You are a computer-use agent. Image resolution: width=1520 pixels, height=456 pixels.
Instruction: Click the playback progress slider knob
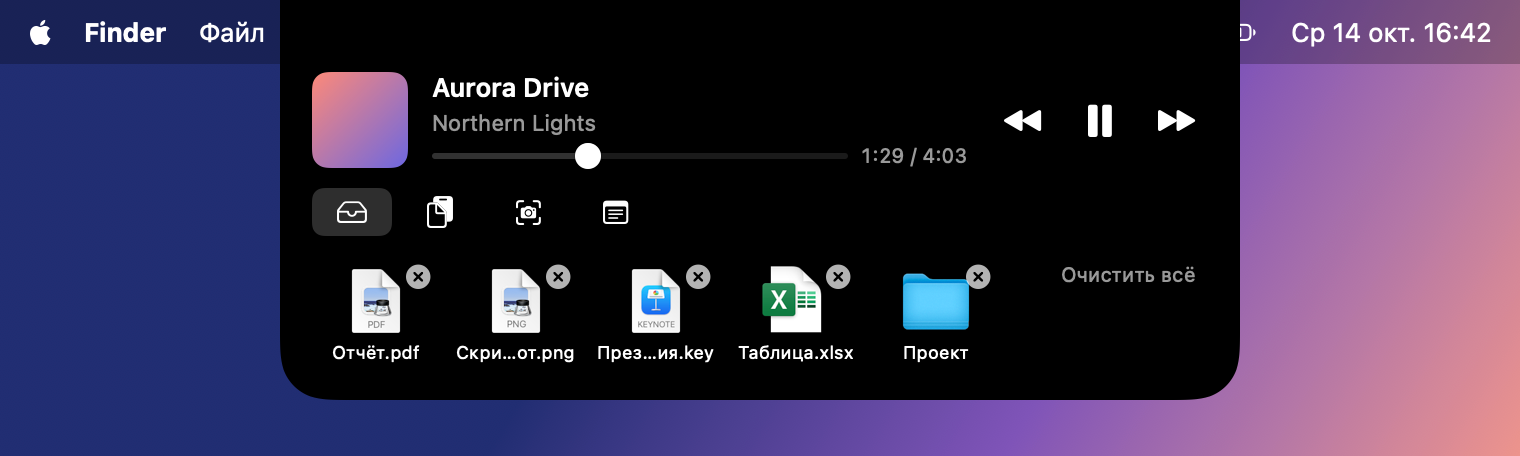(x=588, y=156)
